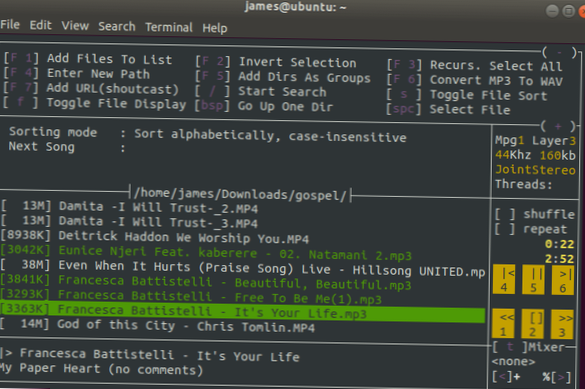
Task: Click the Sorting mode line
Action: coord(207,134)
